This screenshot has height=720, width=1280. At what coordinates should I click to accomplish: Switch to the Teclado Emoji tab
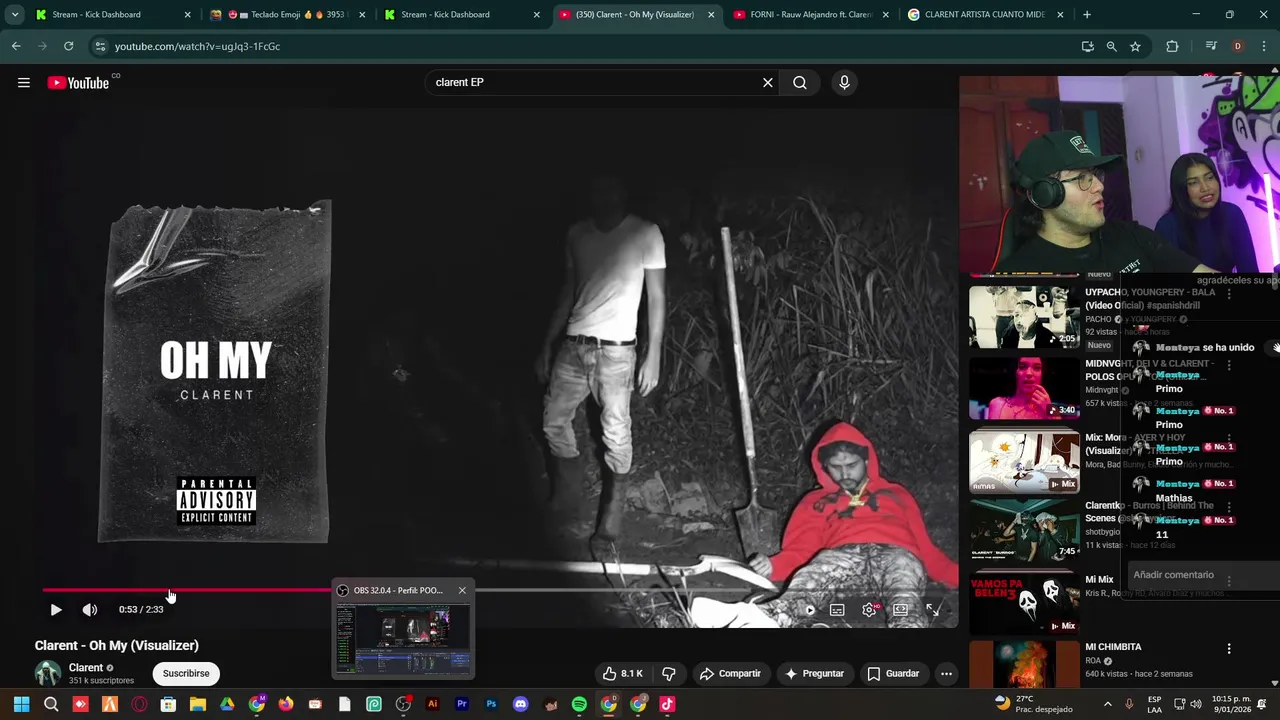[288, 15]
